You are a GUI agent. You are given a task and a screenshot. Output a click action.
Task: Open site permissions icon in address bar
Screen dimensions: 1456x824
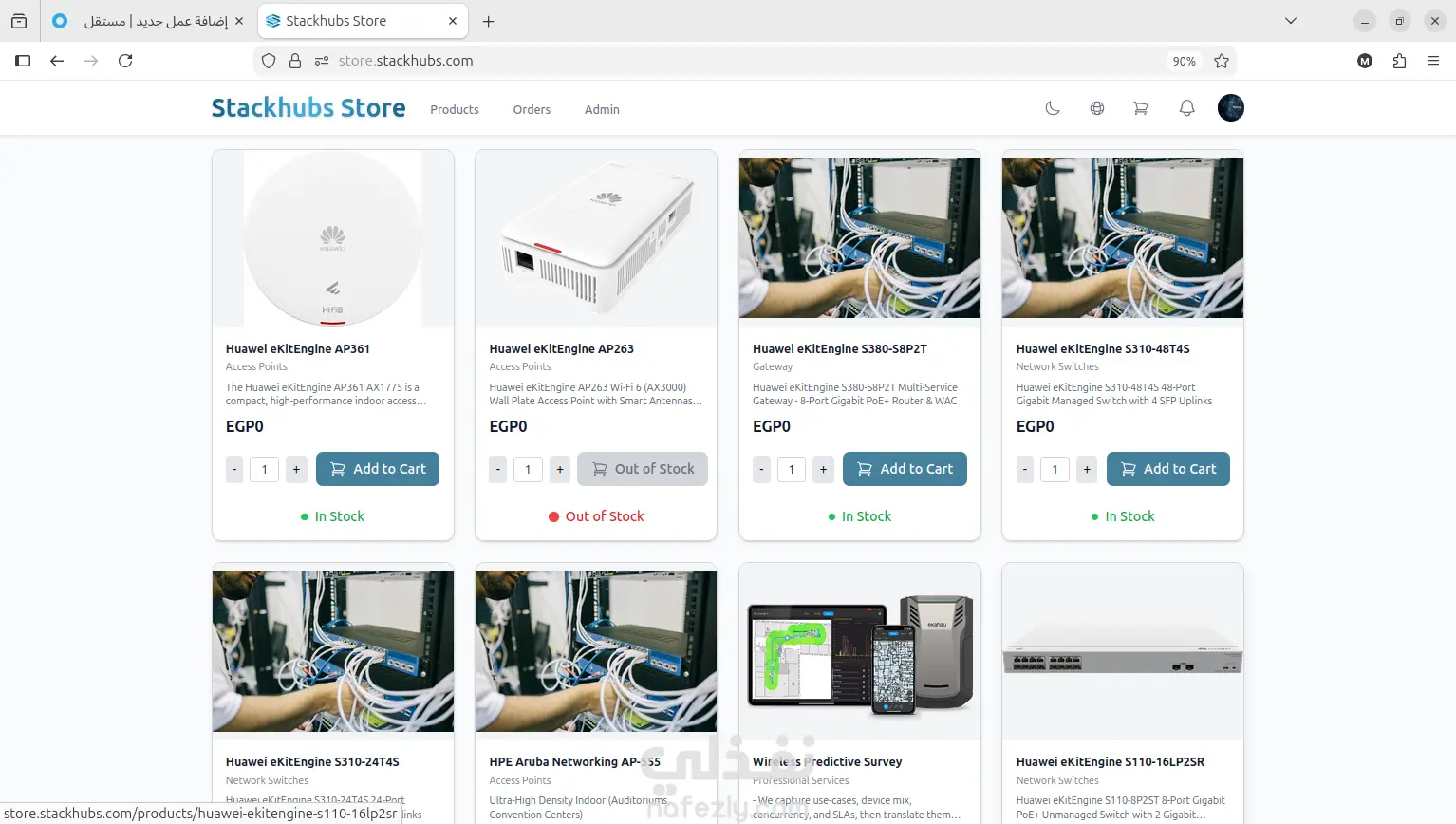(x=322, y=61)
